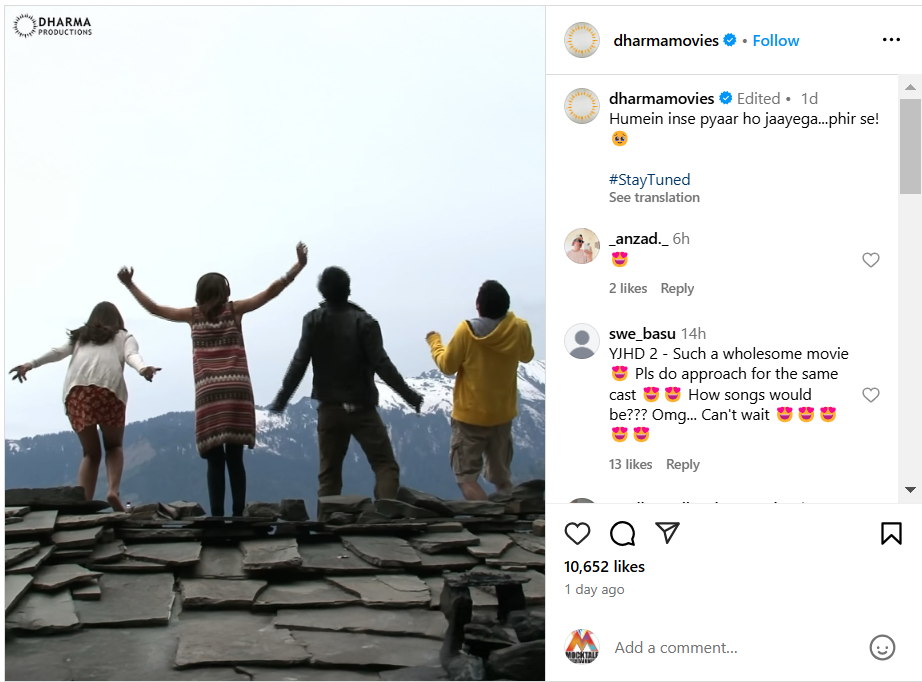Open the emoji picker in comment box
922x682 pixels.
point(882,647)
